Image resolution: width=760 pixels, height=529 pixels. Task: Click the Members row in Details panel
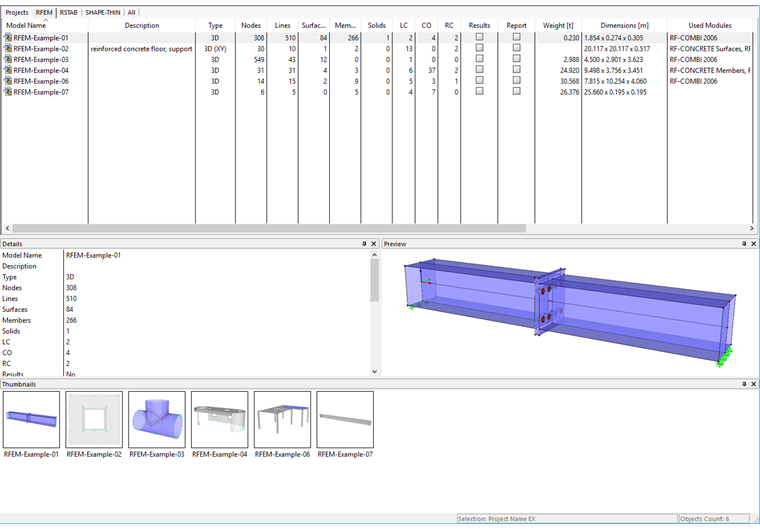(186, 320)
